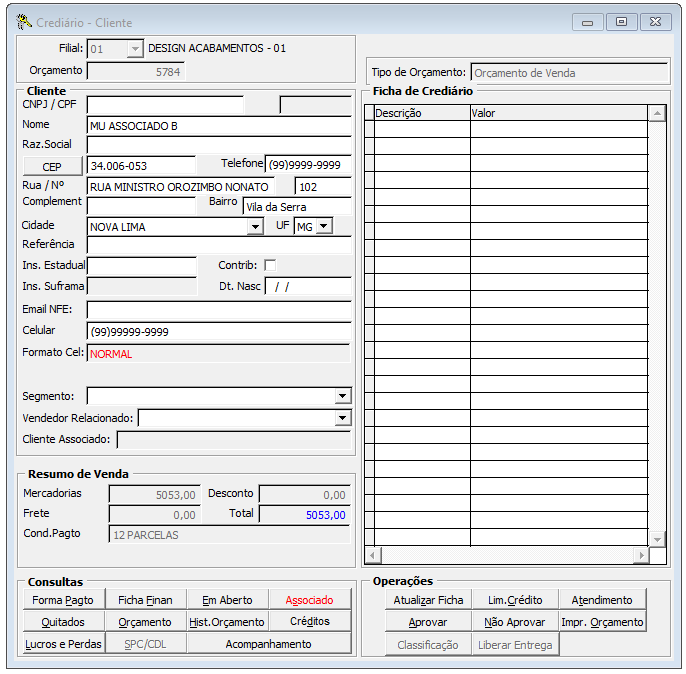686x674 pixels.
Task: Click the Ficha Finan button
Action: pyautogui.click(x=145, y=600)
